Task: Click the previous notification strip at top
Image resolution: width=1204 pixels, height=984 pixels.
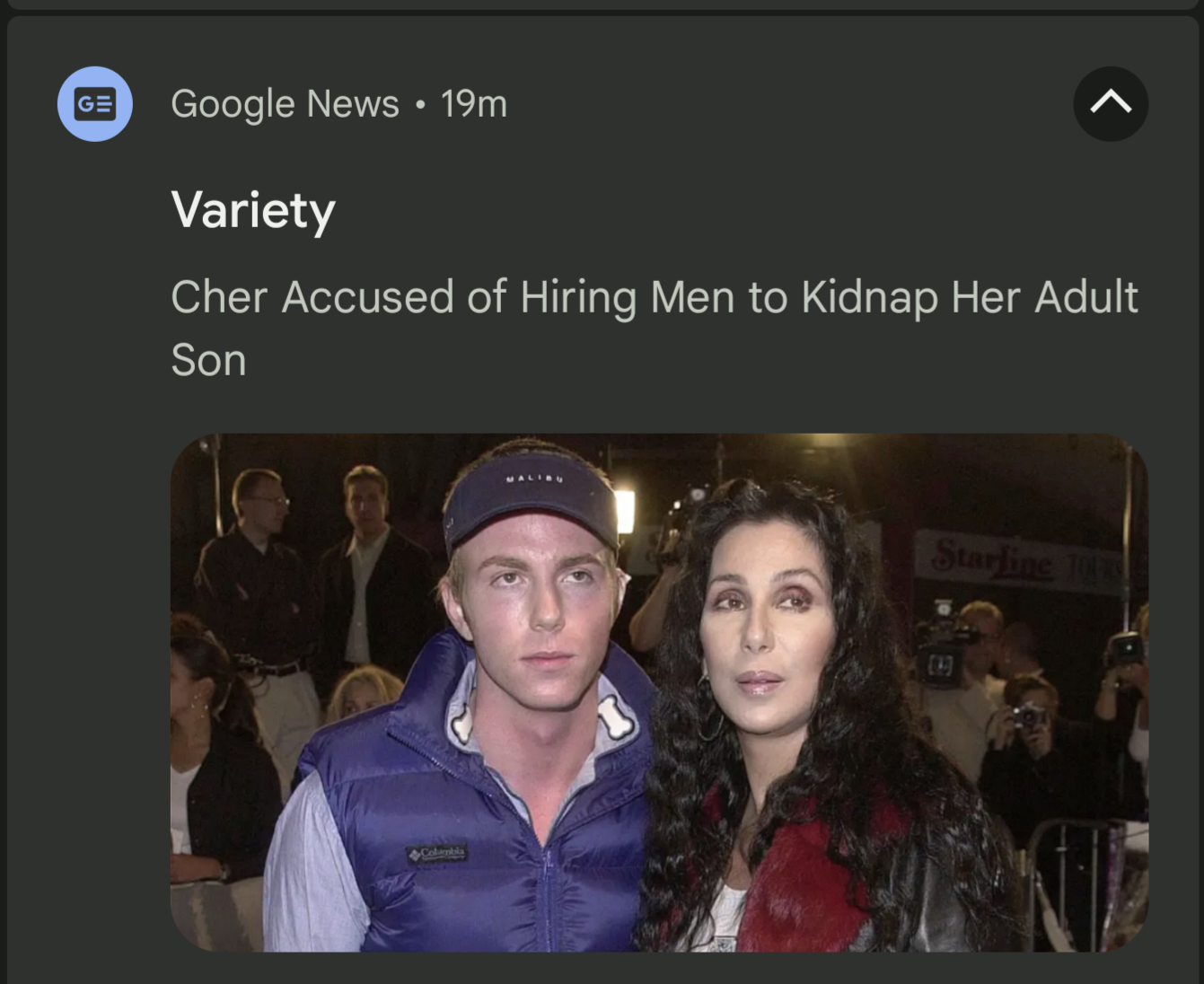Action: [602, 4]
